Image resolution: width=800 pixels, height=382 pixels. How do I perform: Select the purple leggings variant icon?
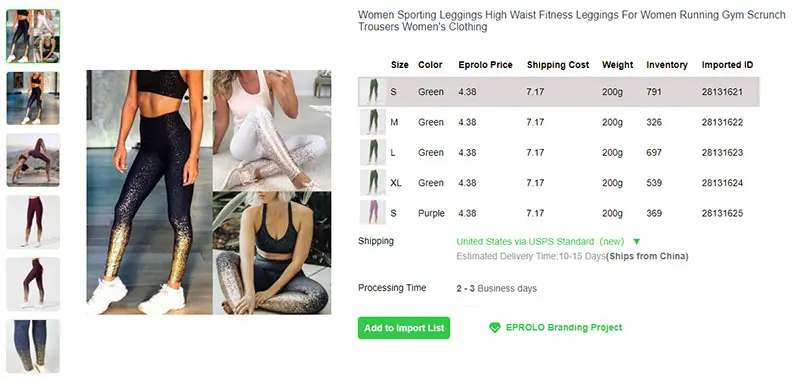coord(372,213)
